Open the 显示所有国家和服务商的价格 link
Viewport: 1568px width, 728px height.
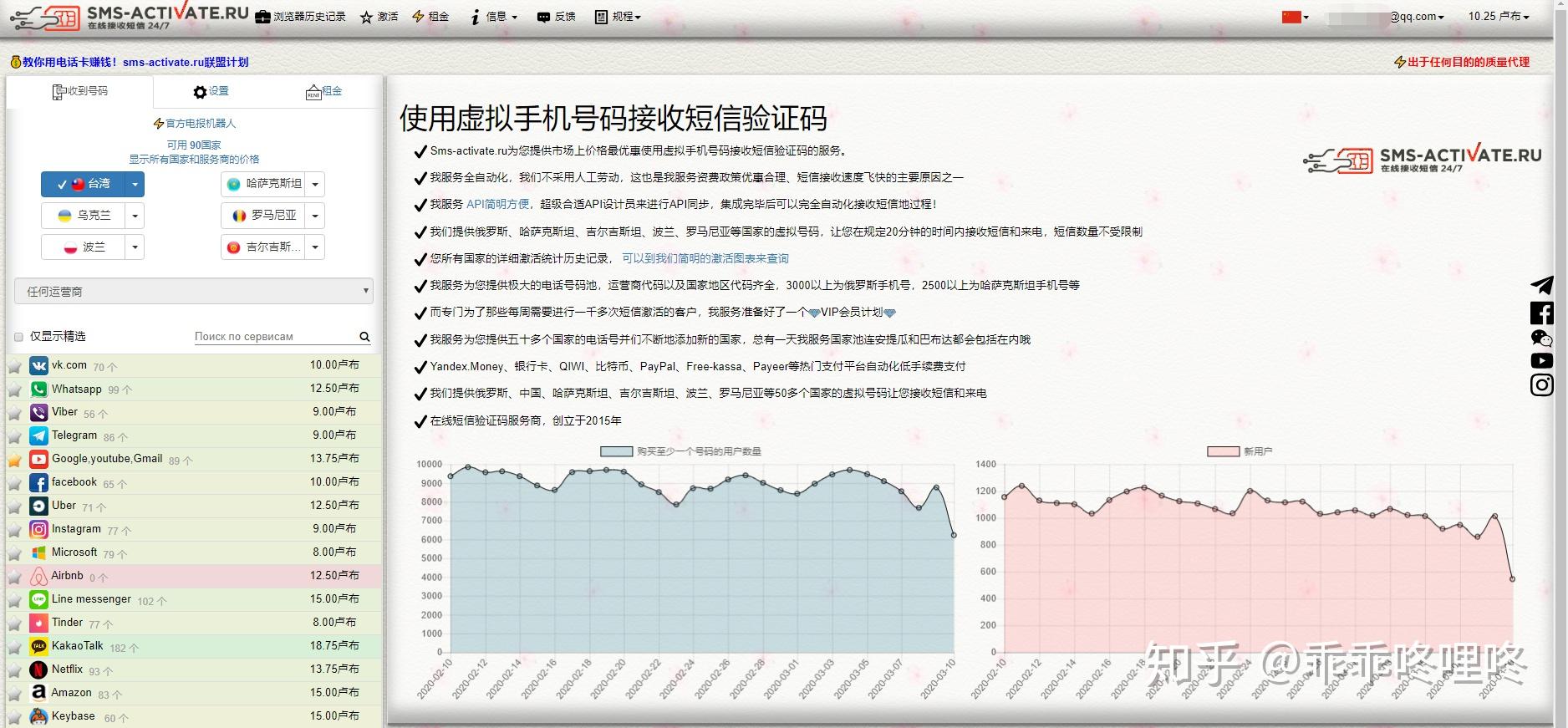194,159
